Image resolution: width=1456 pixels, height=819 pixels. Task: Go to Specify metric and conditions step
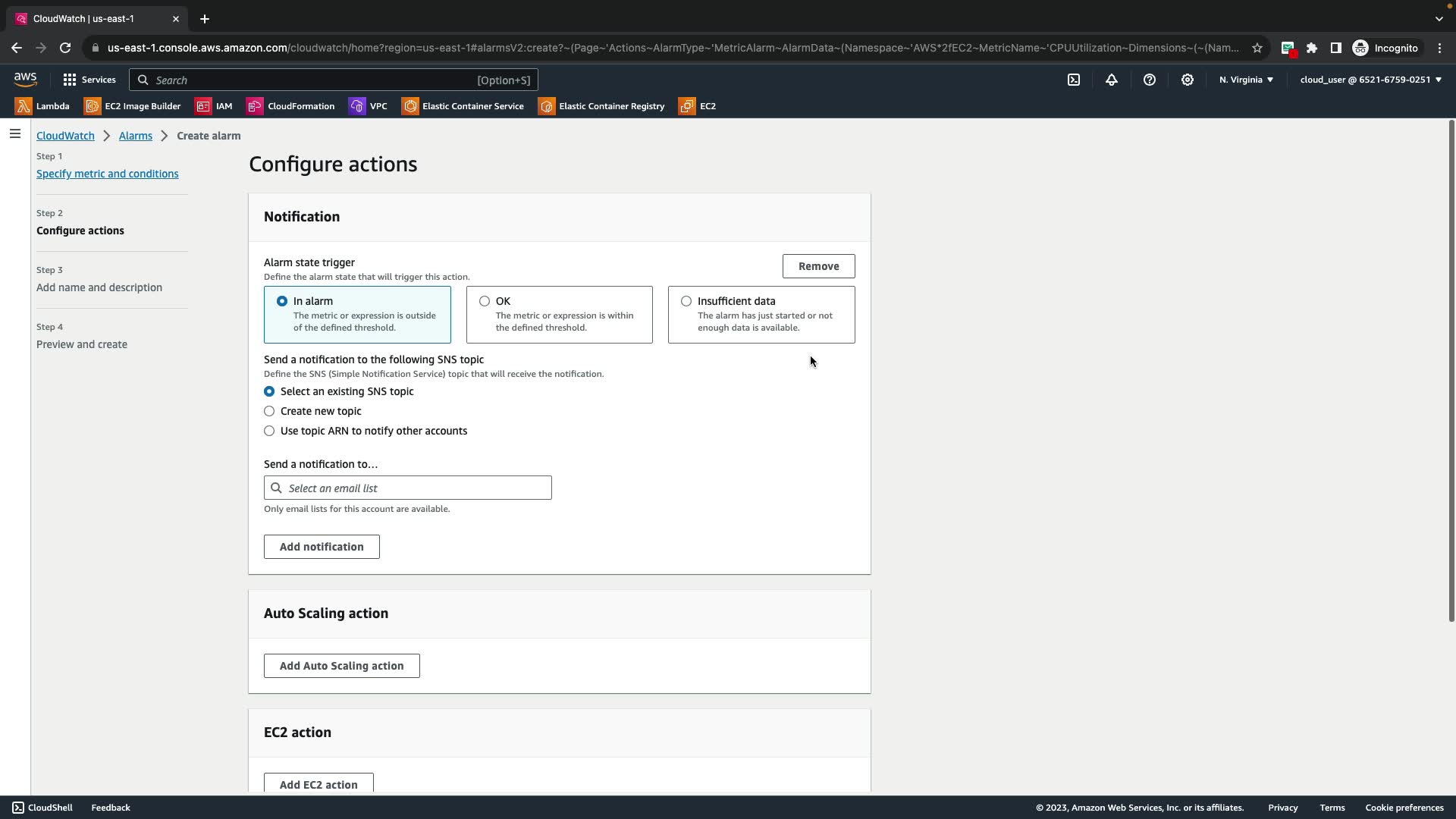[x=108, y=174]
